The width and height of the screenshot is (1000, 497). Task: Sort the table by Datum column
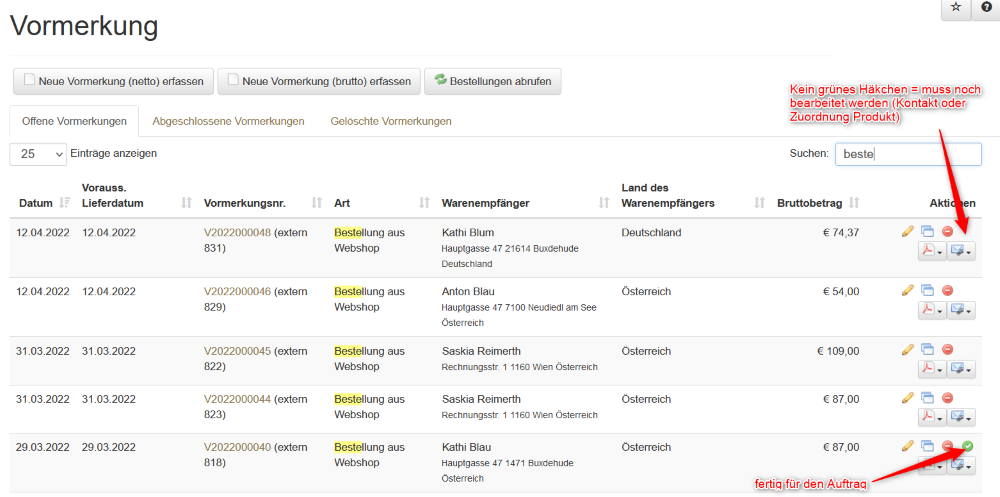tap(35, 203)
